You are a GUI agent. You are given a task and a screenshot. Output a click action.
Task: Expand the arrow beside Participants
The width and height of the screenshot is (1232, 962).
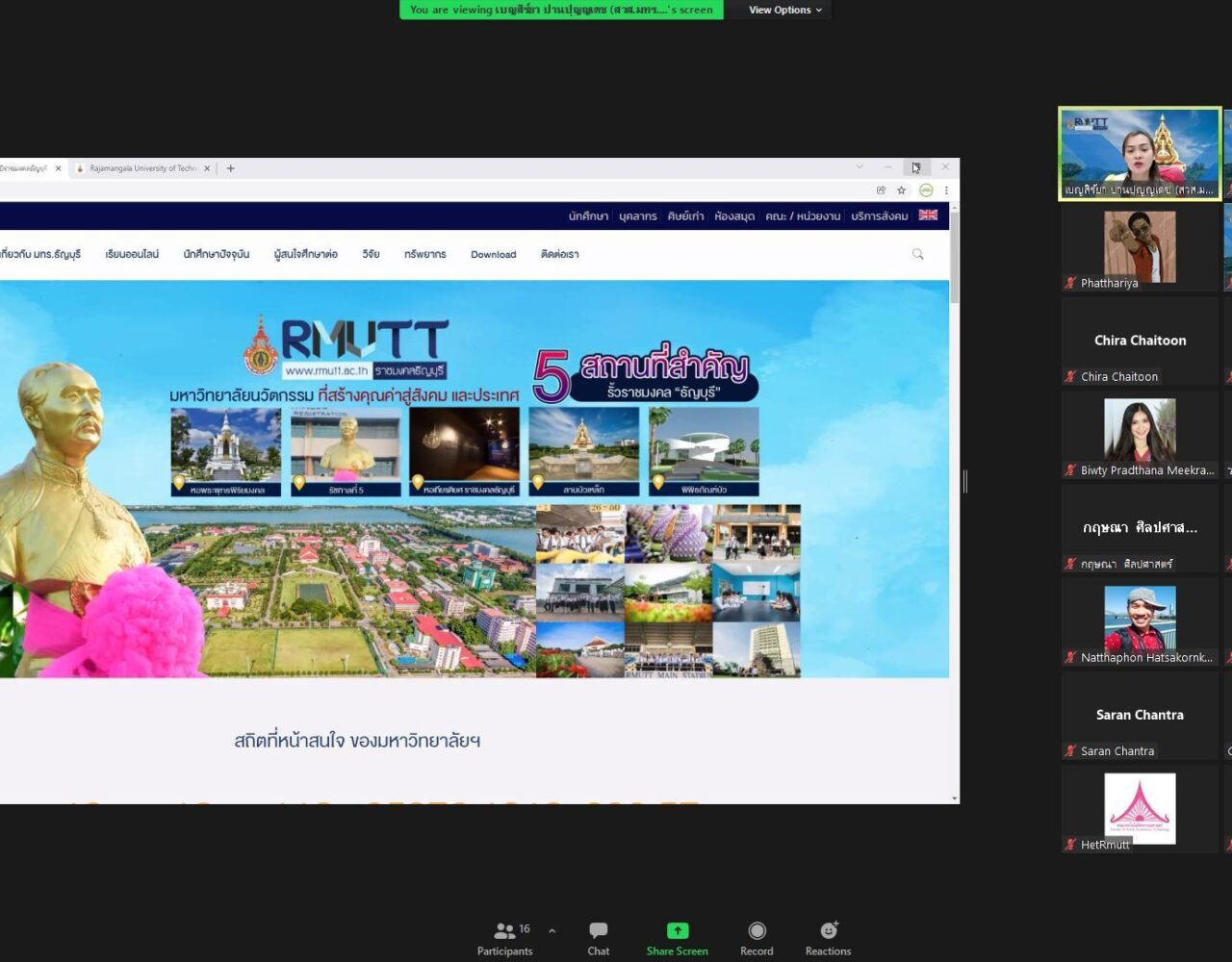[x=552, y=931]
